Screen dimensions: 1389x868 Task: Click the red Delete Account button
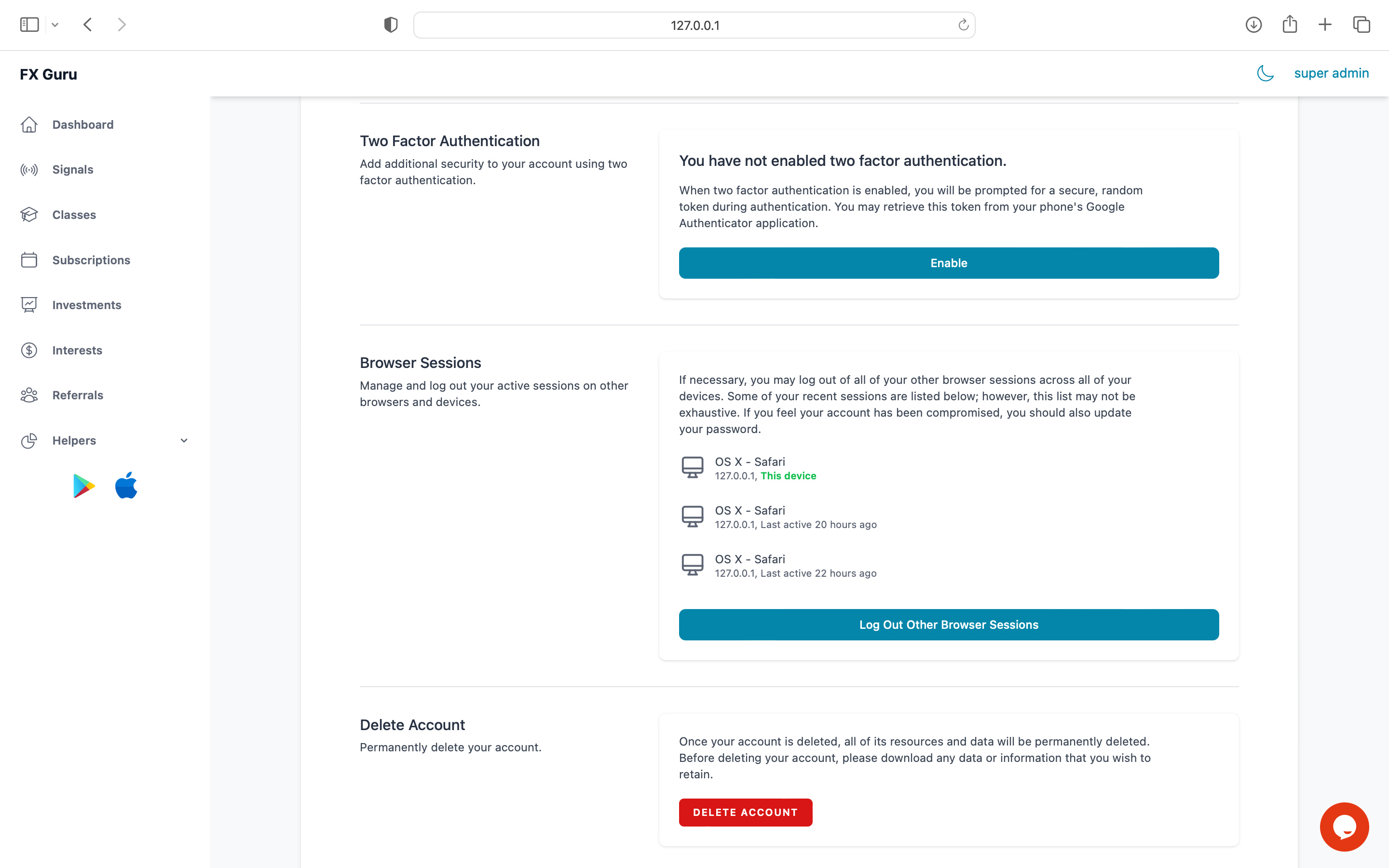pyautogui.click(x=745, y=813)
